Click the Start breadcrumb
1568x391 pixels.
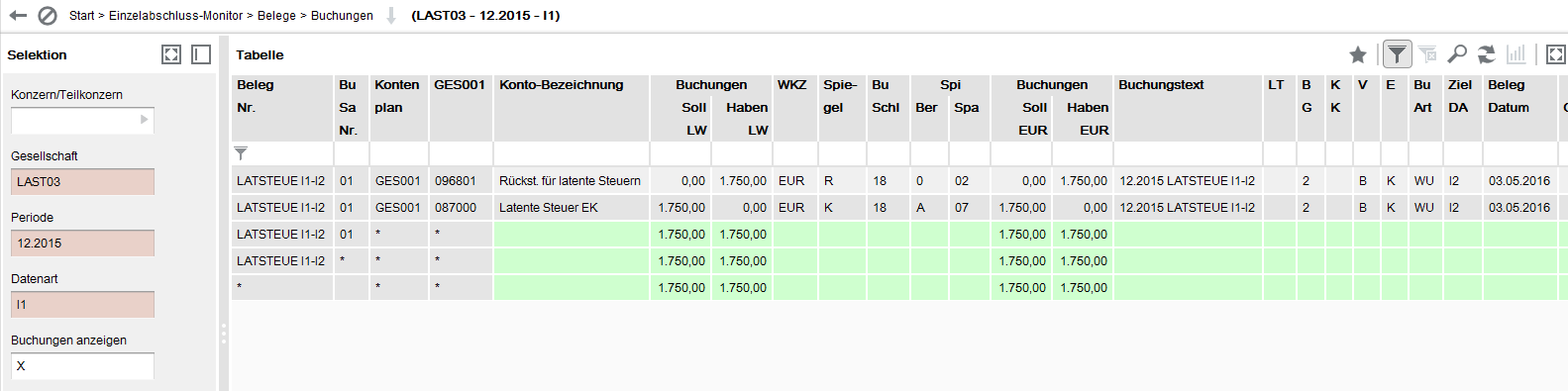coord(82,16)
